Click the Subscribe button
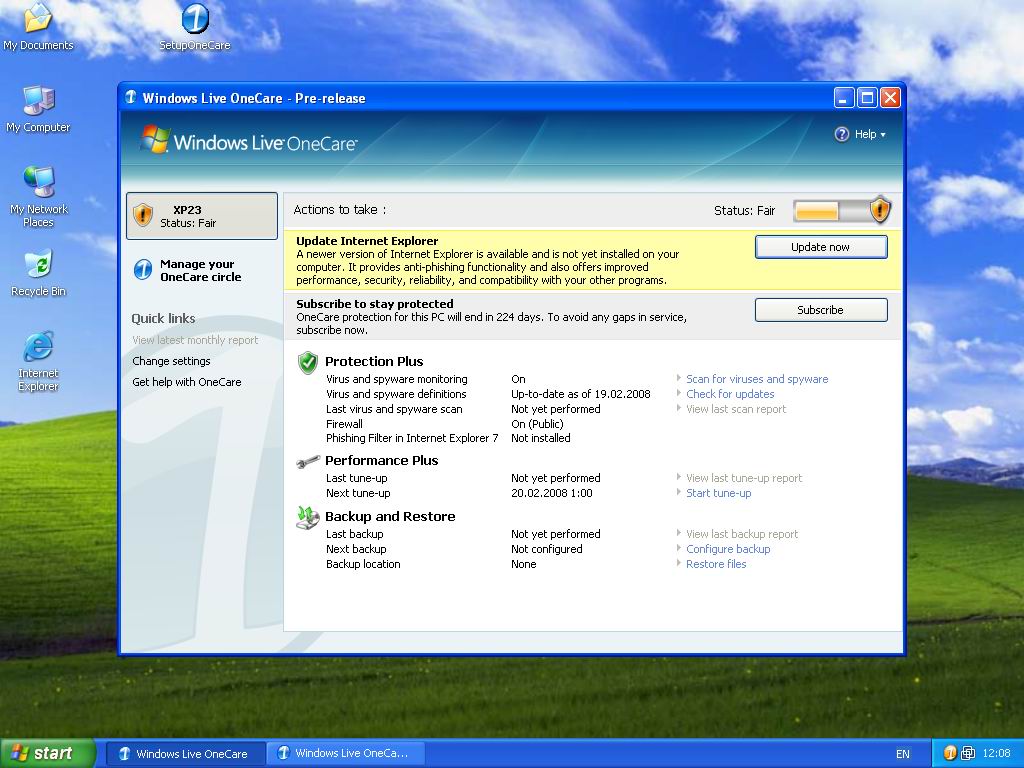This screenshot has width=1024, height=768. (x=821, y=310)
